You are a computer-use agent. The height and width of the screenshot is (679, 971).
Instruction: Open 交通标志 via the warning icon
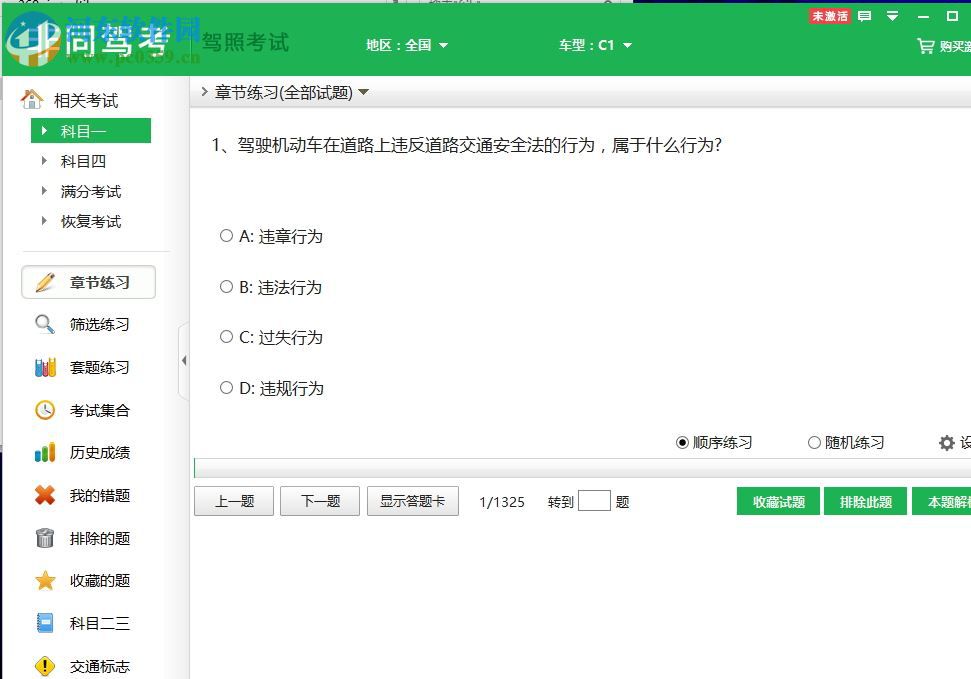pyautogui.click(x=44, y=666)
